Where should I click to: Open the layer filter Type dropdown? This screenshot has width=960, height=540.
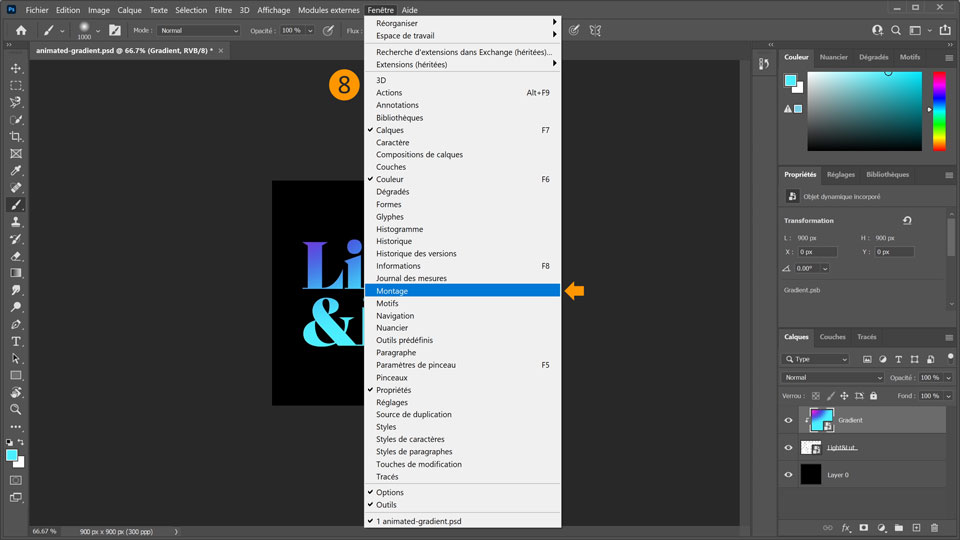pos(816,359)
